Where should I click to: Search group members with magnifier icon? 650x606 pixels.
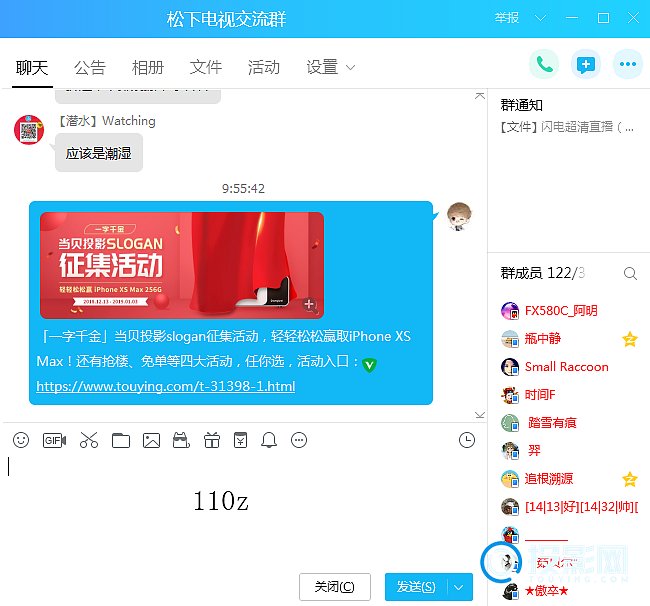click(630, 273)
